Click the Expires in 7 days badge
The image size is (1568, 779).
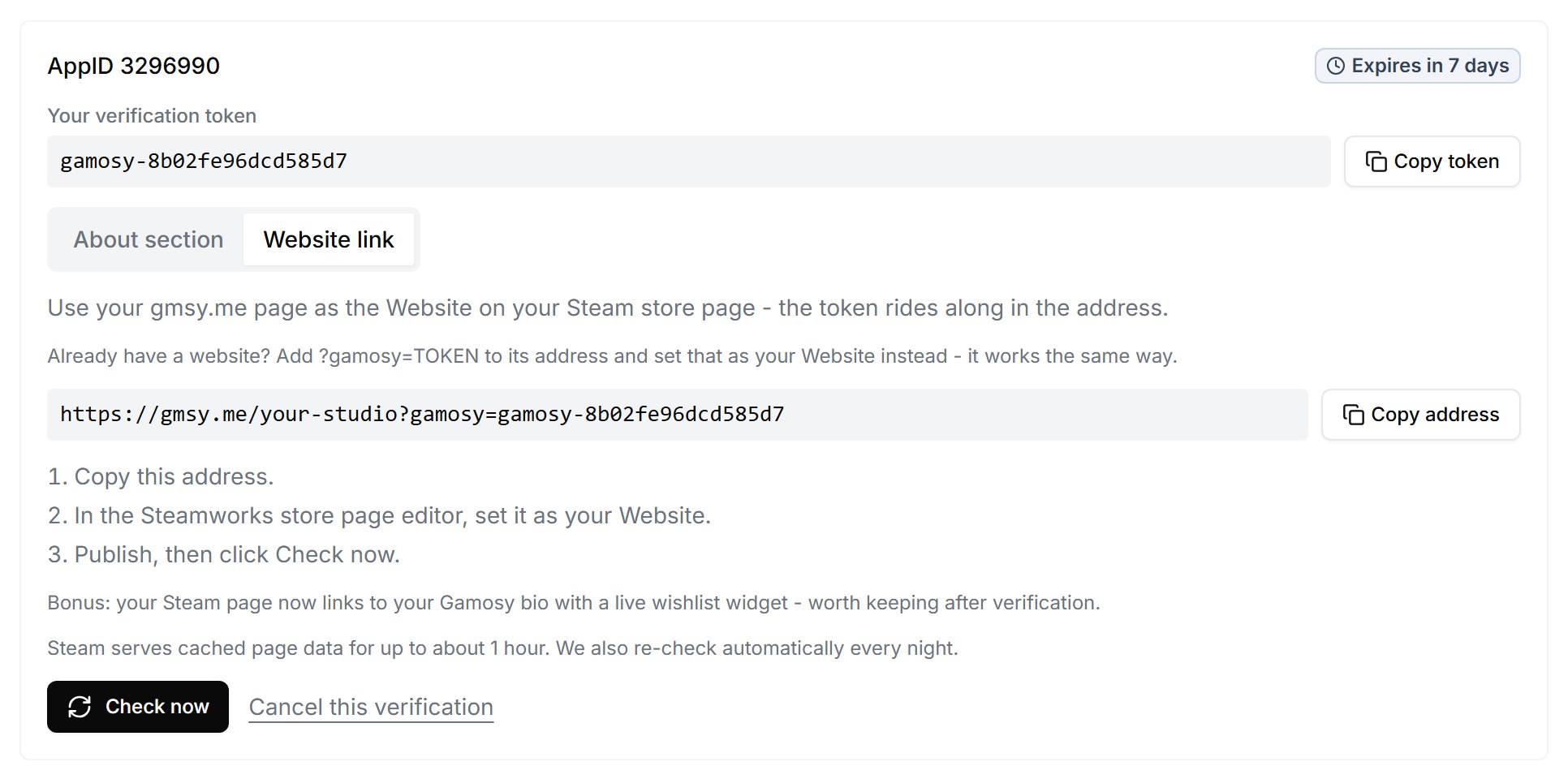1417,66
